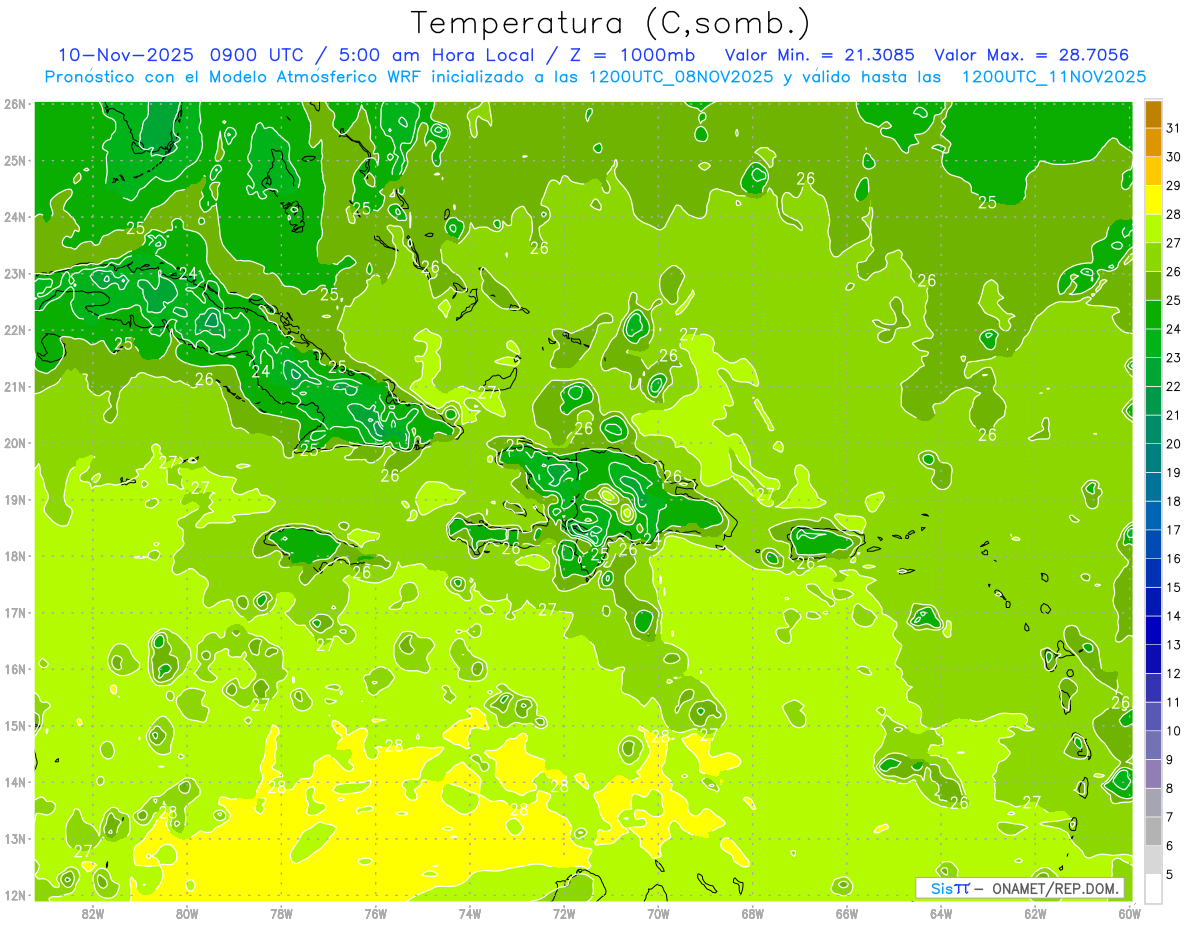The width and height of the screenshot is (1200, 927).
Task: Click the 25N latitude axis label
Action: click(14, 160)
